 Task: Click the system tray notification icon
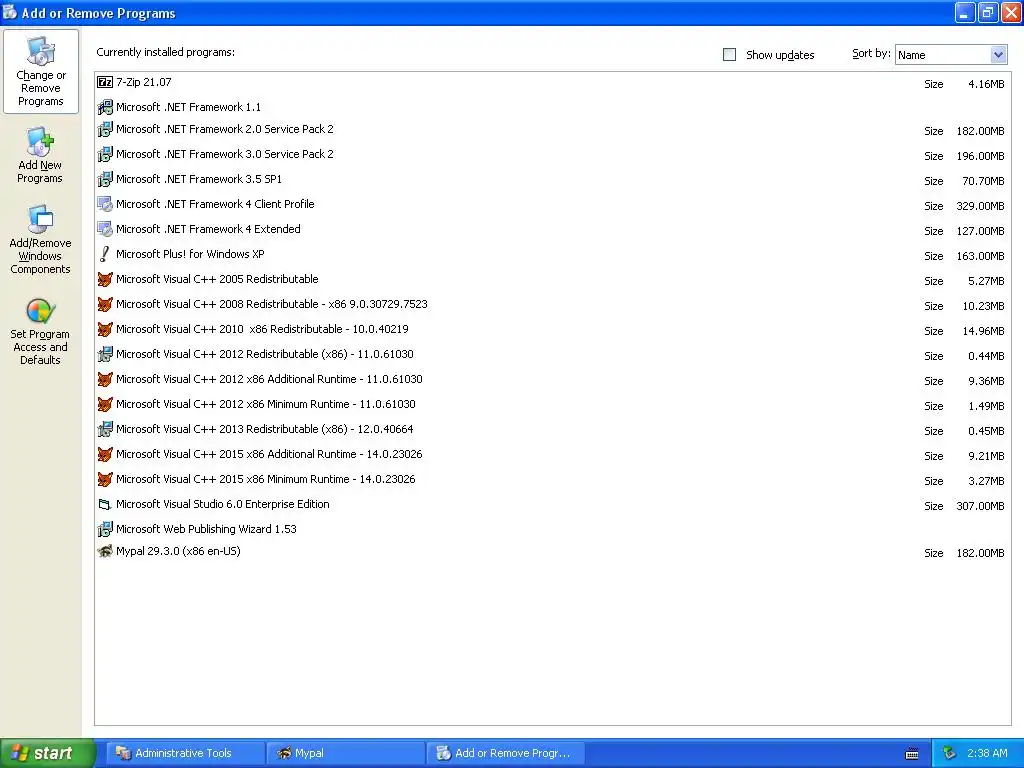[x=949, y=754]
